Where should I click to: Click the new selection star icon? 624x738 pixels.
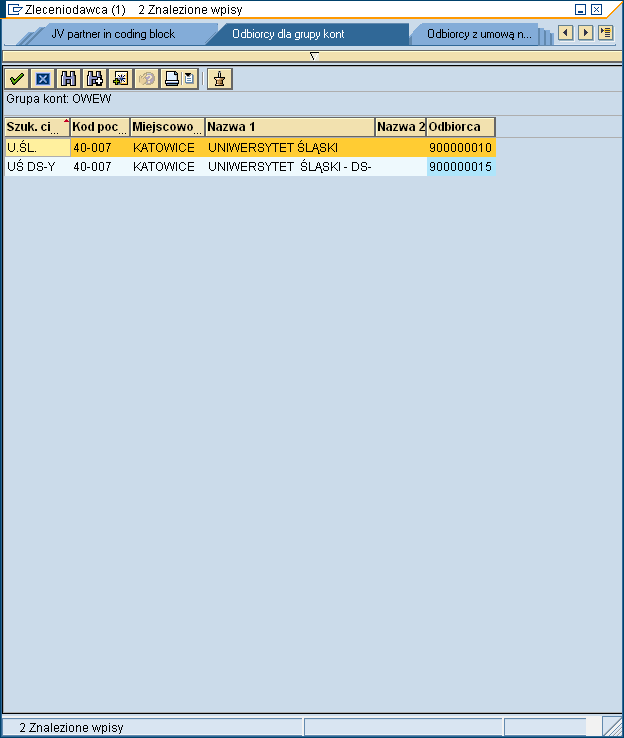120,79
